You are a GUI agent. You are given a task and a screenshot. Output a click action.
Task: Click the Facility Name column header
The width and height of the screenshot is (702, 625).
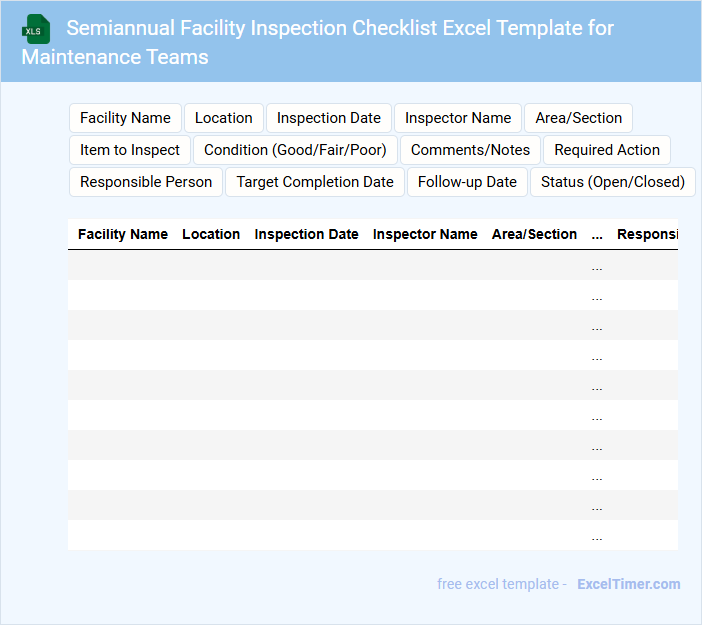123,234
